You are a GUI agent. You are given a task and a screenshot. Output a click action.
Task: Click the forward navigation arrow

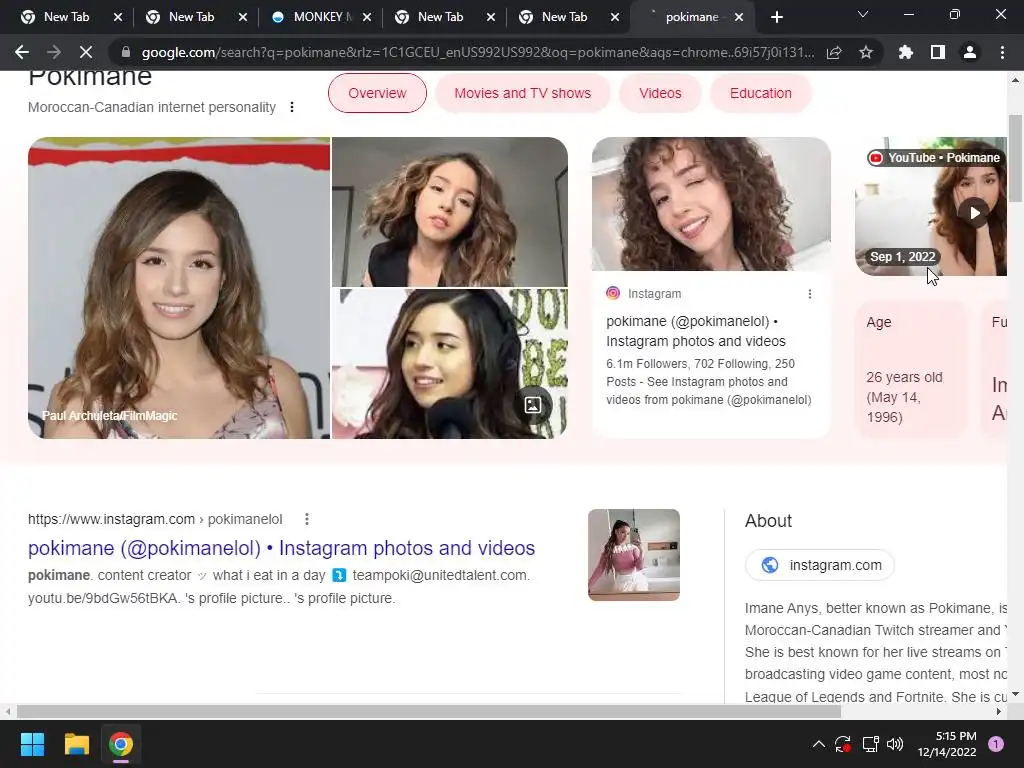[54, 52]
